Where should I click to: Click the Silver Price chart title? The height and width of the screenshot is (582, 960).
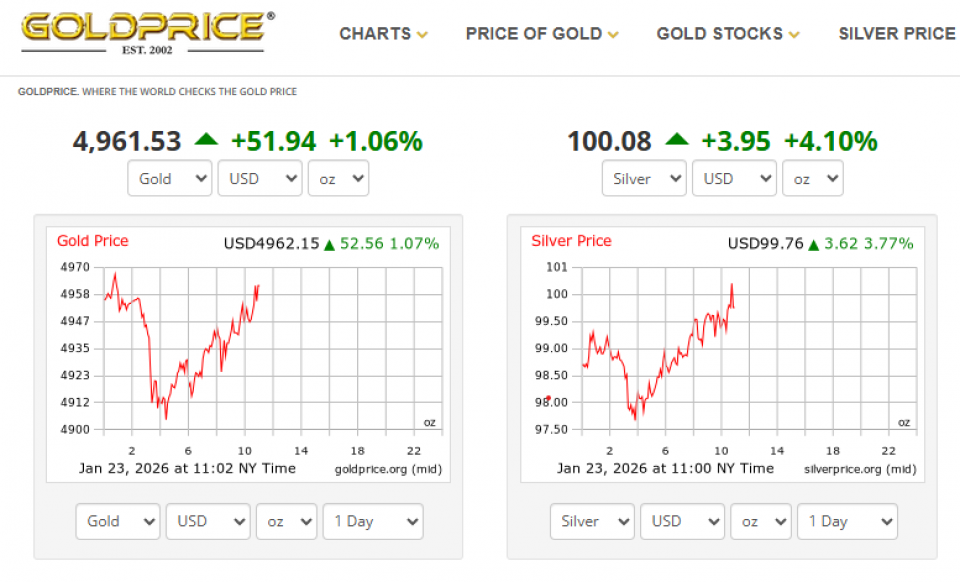coord(571,241)
